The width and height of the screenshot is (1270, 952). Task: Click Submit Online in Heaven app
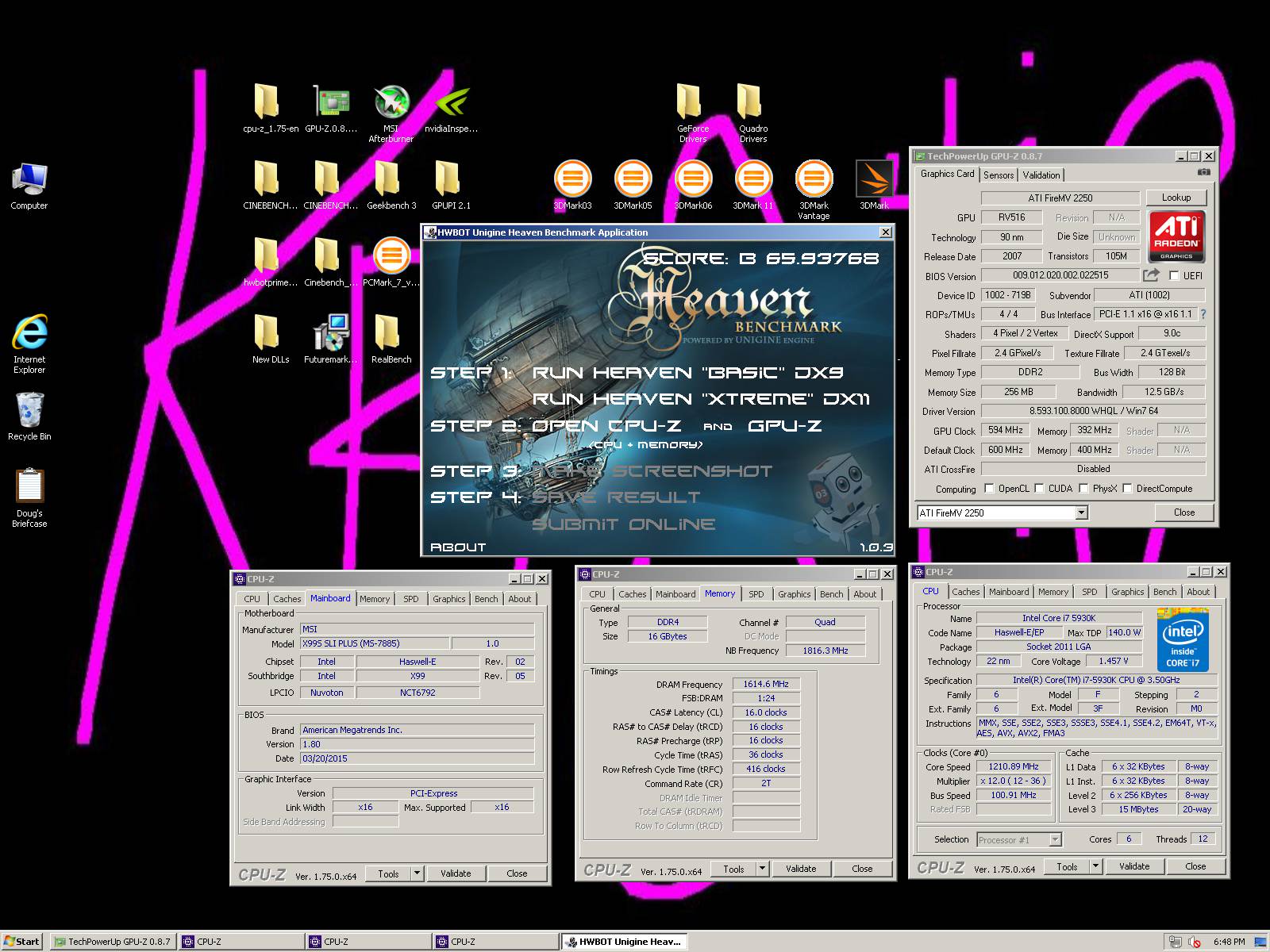[623, 524]
